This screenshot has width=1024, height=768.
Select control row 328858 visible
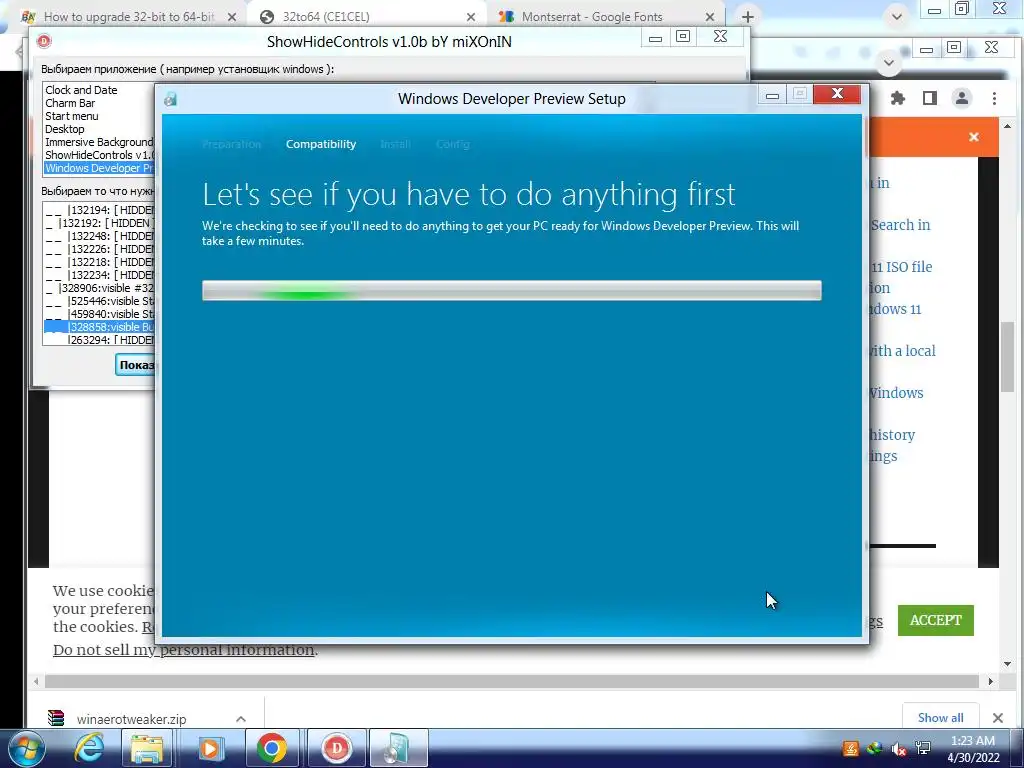99,327
